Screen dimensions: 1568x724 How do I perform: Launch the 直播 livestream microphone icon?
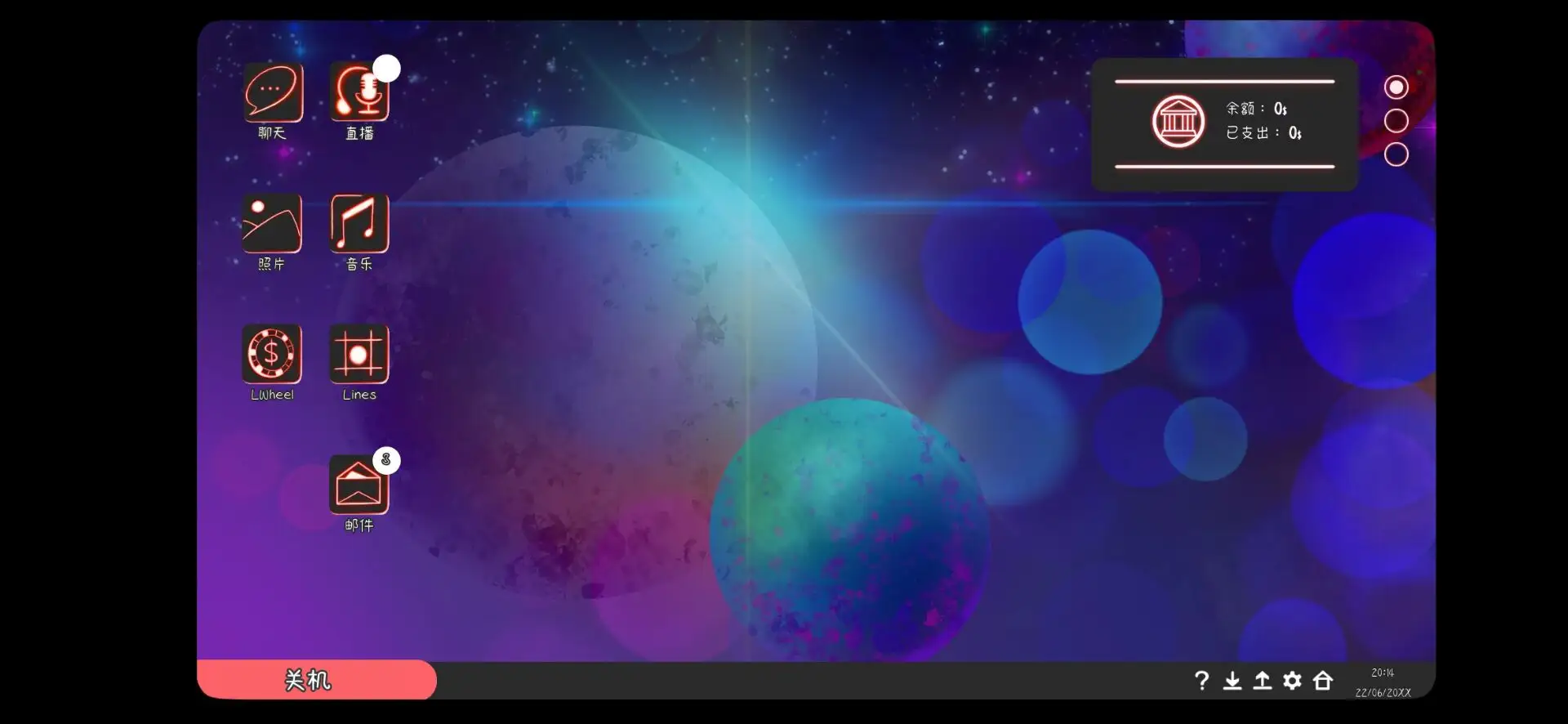coord(359,92)
